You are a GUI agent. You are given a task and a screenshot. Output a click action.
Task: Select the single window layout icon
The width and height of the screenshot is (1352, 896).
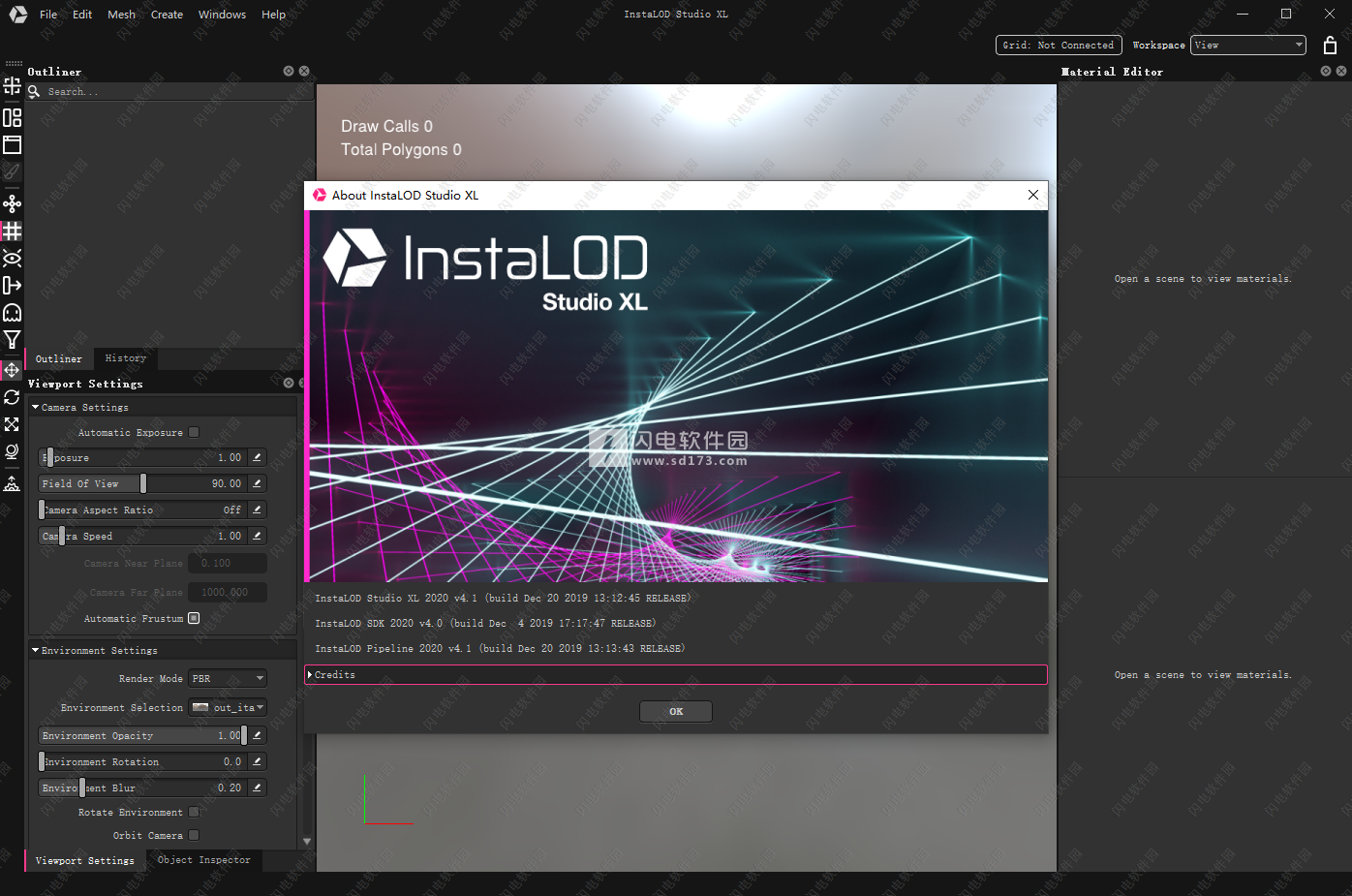[12, 145]
